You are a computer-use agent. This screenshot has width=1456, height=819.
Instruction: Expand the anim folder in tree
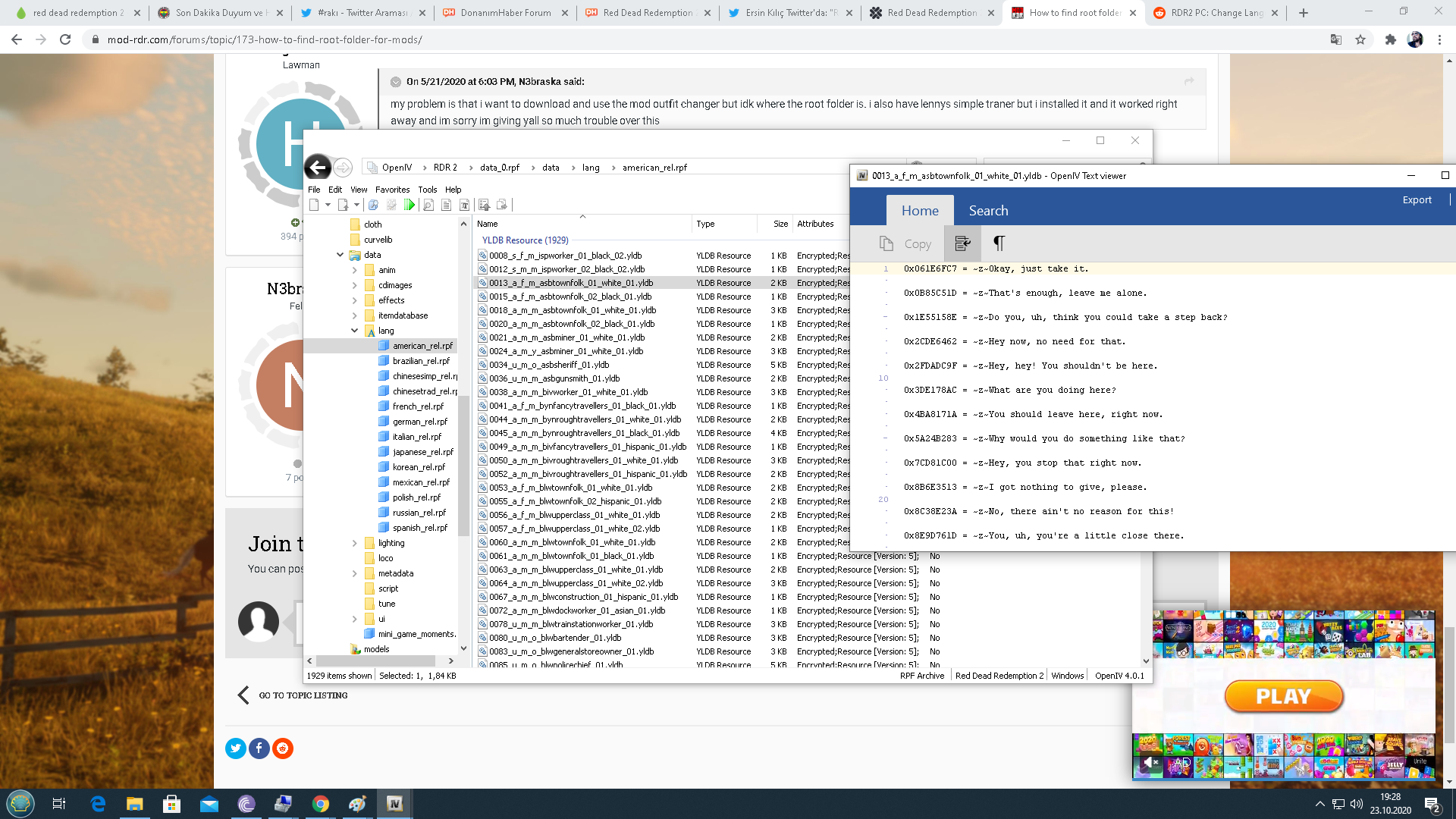pyautogui.click(x=354, y=270)
